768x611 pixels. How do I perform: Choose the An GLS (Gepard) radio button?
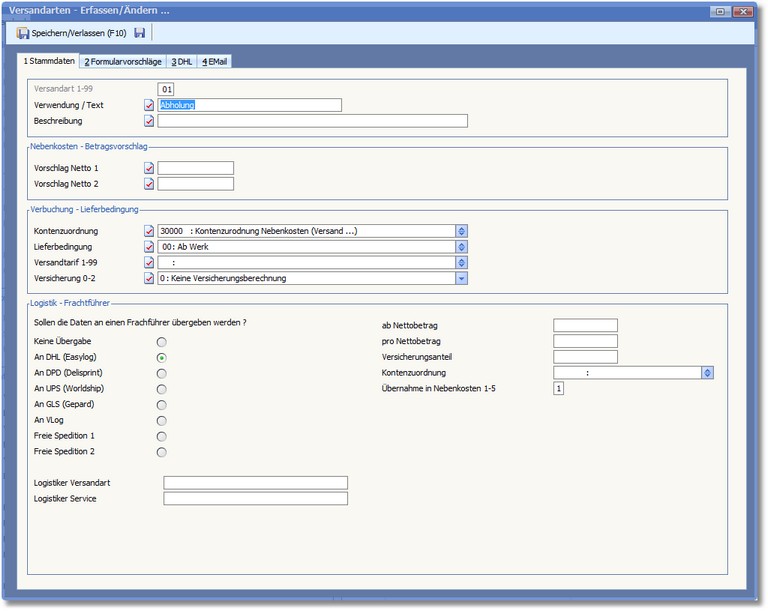click(161, 405)
